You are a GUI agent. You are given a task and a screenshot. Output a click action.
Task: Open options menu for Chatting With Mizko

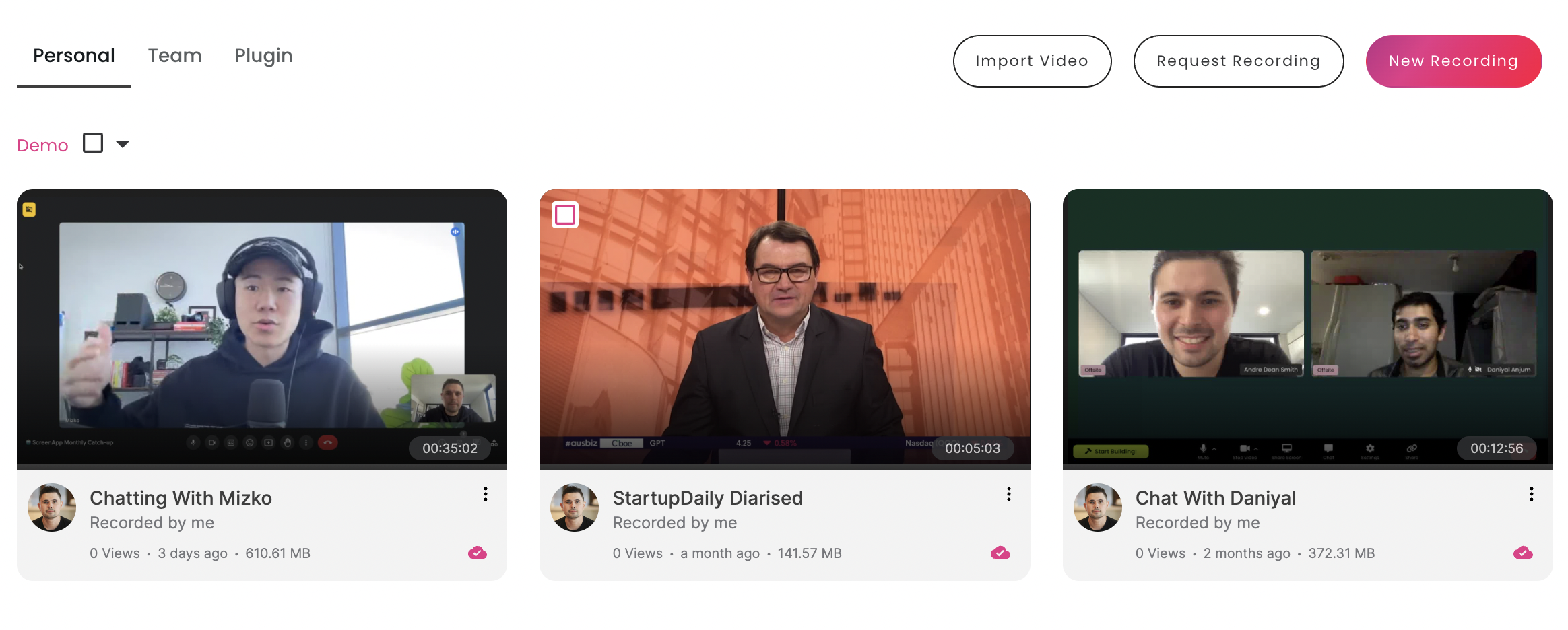click(x=485, y=495)
